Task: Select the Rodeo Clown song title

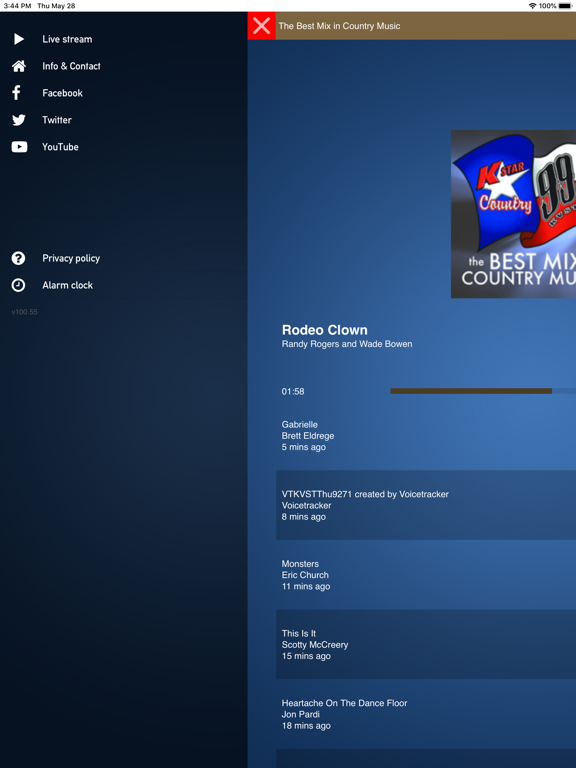Action: point(325,330)
